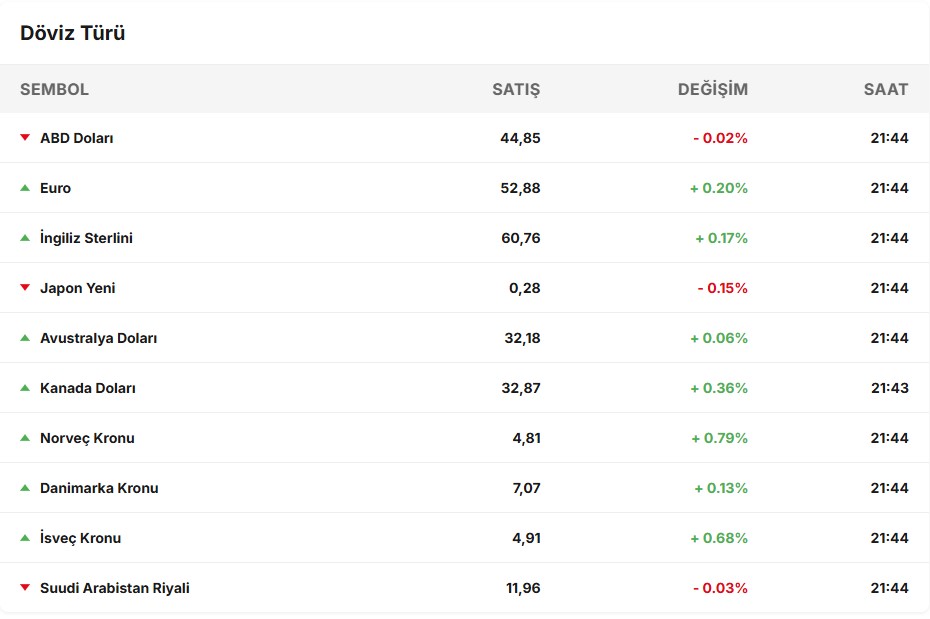Click the Norveç Kronu +0.79% change value
Viewport: 930px width, 619px height.
point(719,438)
